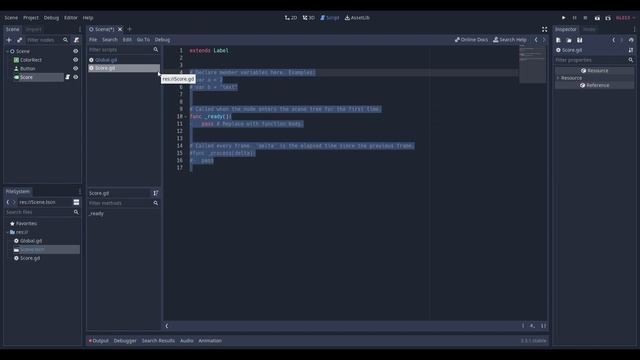Open the script editor Go To menu
Screen dimensions: 640x360
click(x=143, y=40)
